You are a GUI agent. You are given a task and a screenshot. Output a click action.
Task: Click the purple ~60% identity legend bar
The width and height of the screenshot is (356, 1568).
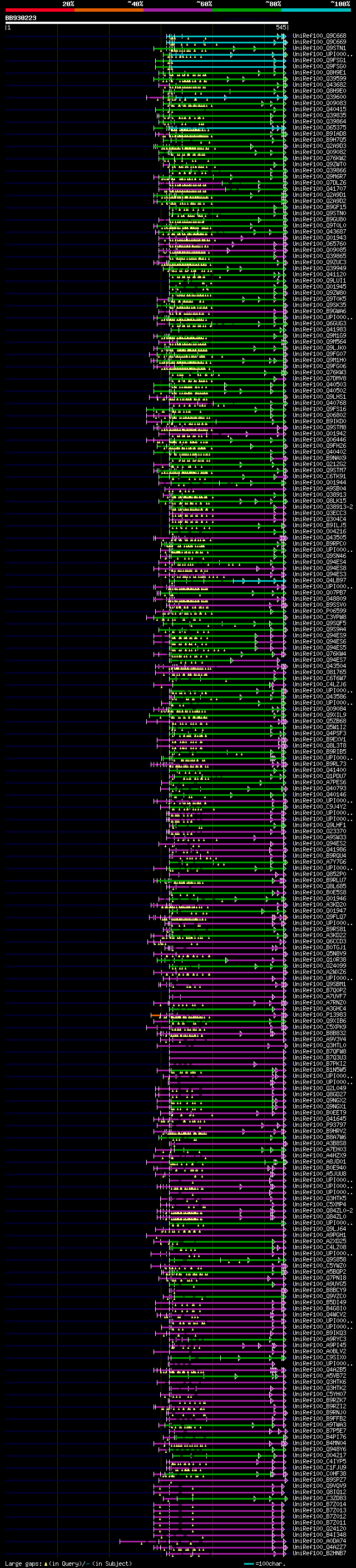click(177, 10)
